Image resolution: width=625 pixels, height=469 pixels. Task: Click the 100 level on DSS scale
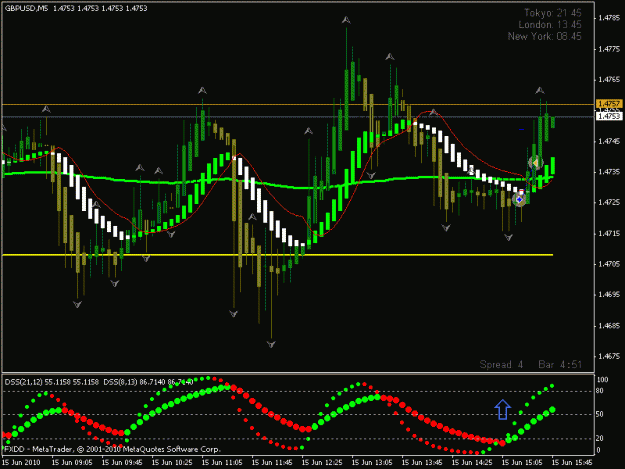602,379
